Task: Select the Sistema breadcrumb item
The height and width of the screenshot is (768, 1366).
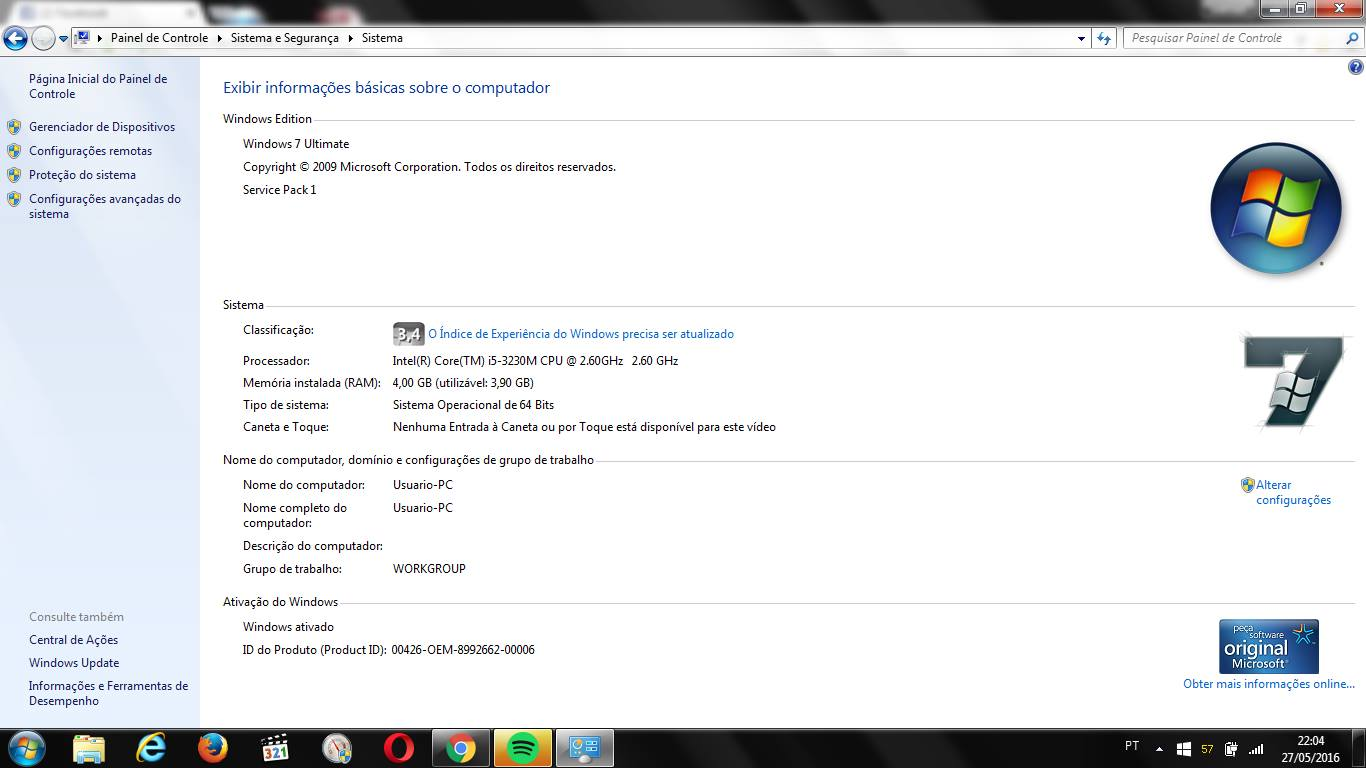Action: click(382, 38)
